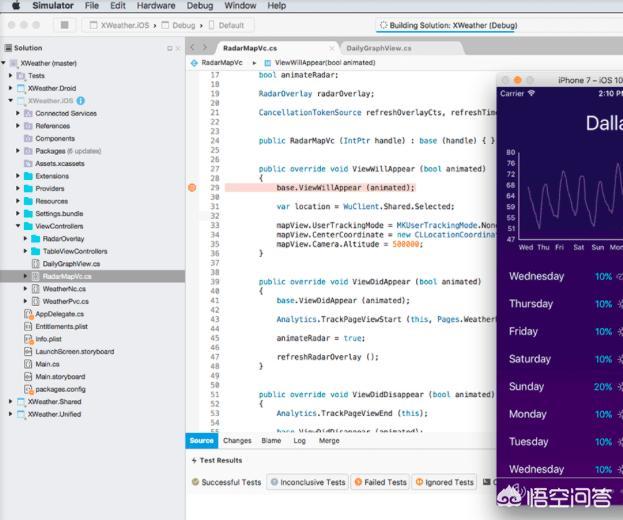Select the AppDelegate.cs file icon
623x520 pixels.
pyautogui.click(x=28, y=314)
